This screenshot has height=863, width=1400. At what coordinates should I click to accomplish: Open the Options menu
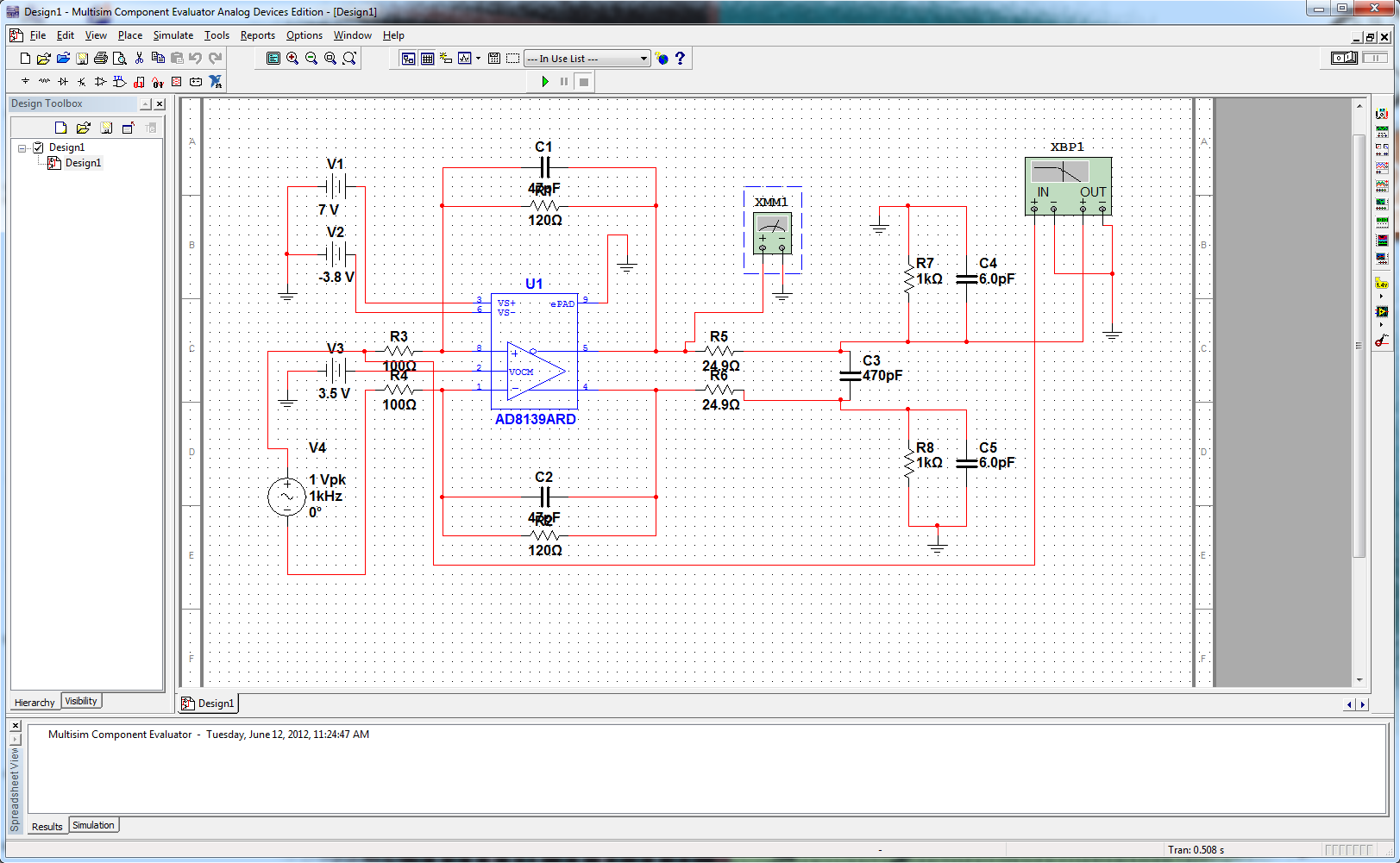pos(304,35)
